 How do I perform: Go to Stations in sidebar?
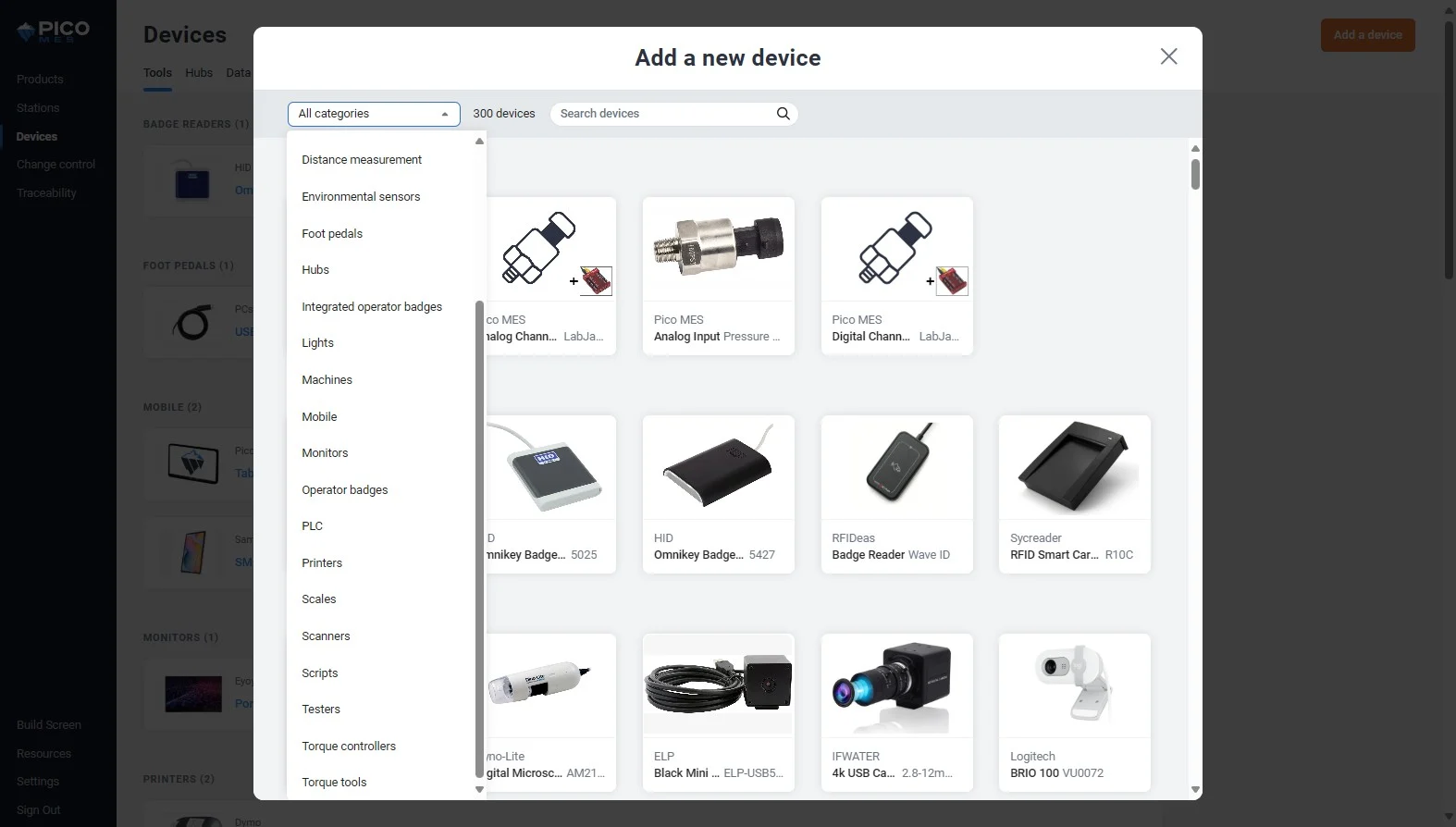(x=38, y=108)
